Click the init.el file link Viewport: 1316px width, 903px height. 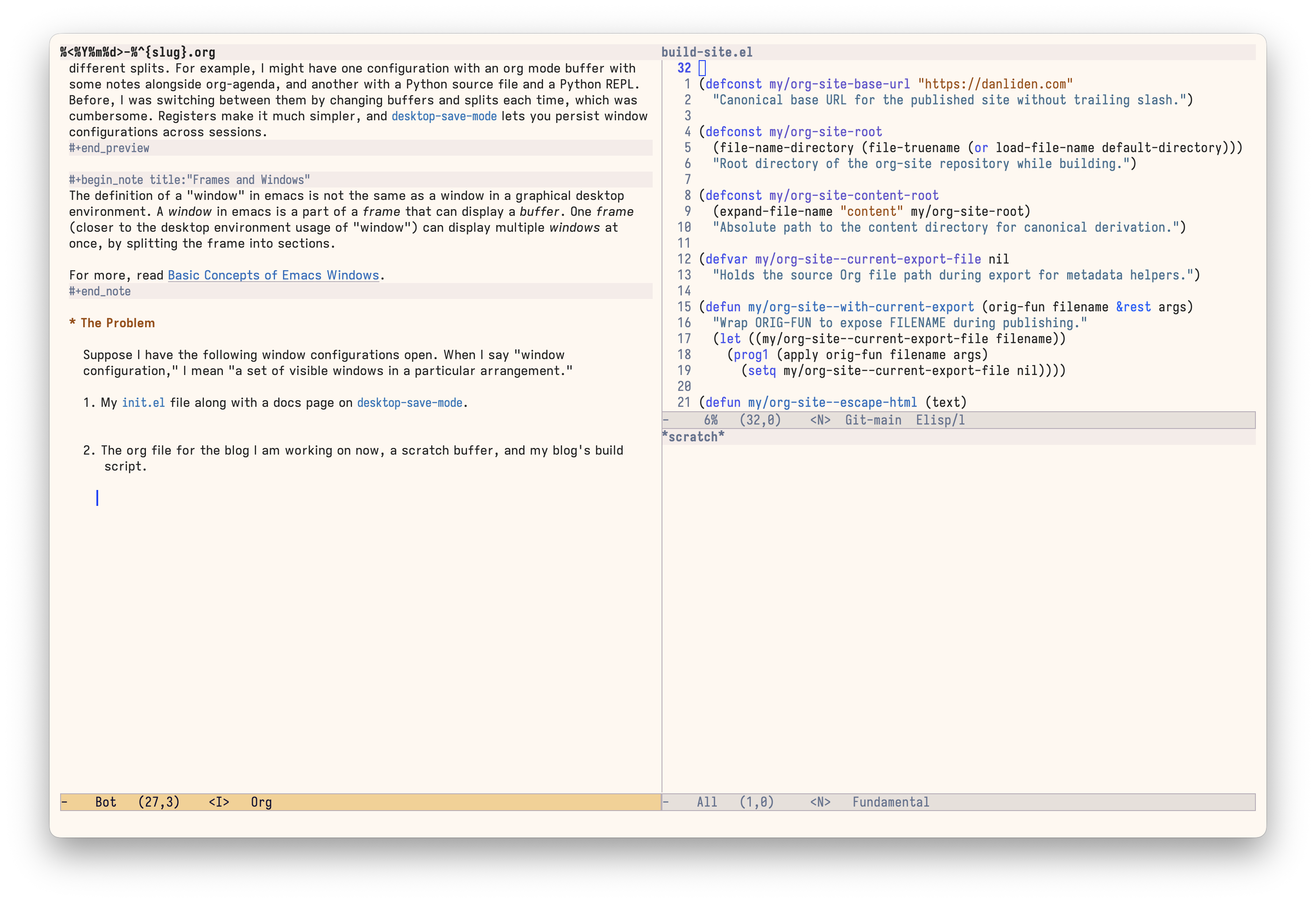143,402
